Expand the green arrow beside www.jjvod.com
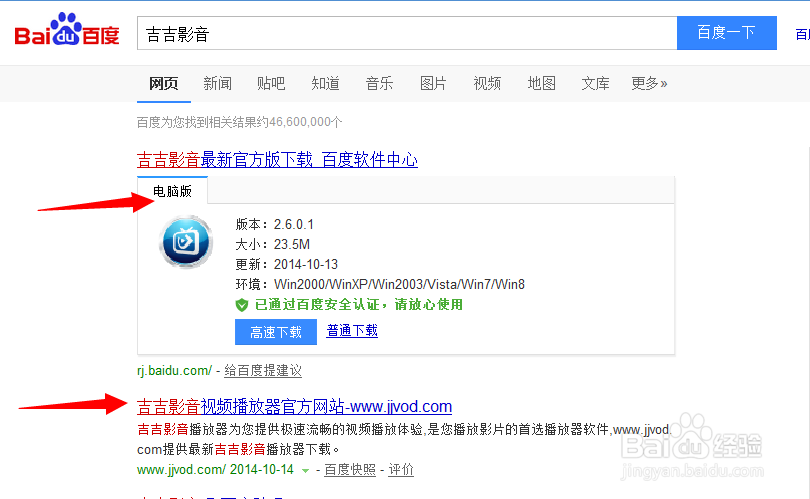 click(305, 470)
